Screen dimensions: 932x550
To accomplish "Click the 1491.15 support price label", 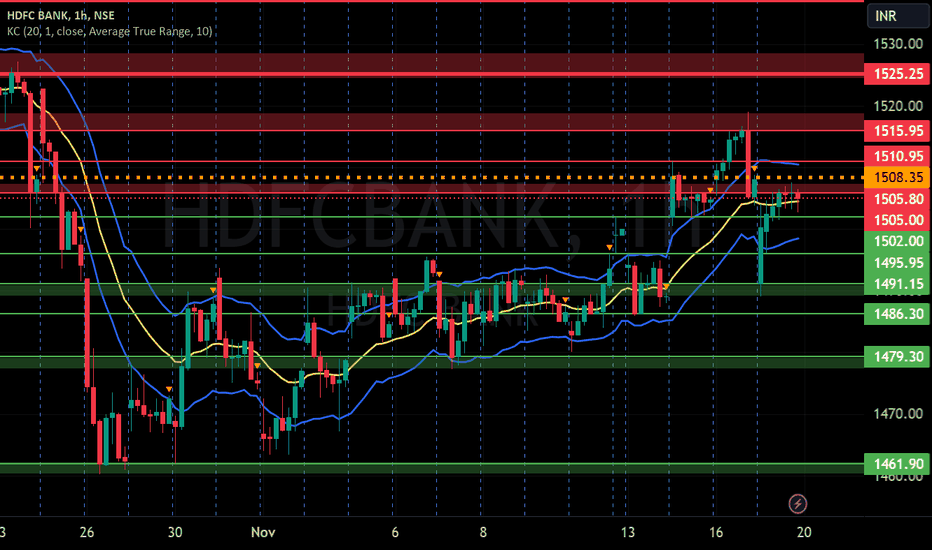I will click(897, 284).
